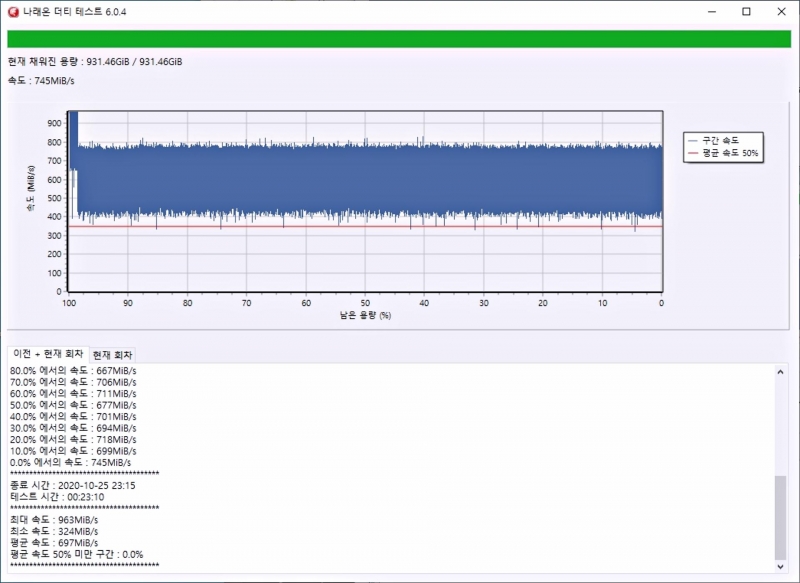Select log line '70.0% 에서의 속도 : 706MiB/s'
The height and width of the screenshot is (583, 800).
pyautogui.click(x=73, y=382)
